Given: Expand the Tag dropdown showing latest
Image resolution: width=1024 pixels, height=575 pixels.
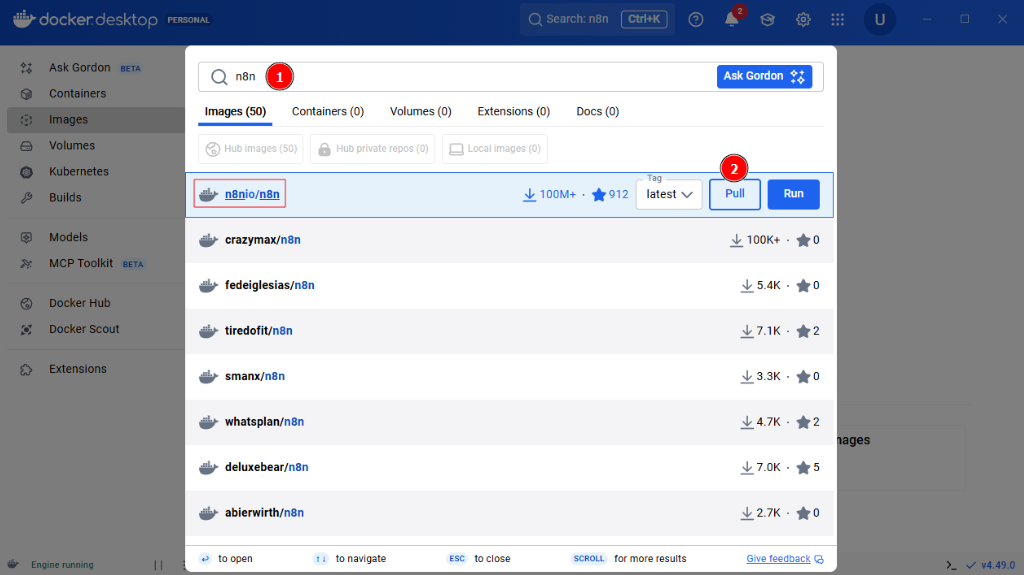Looking at the screenshot, I should pyautogui.click(x=669, y=195).
